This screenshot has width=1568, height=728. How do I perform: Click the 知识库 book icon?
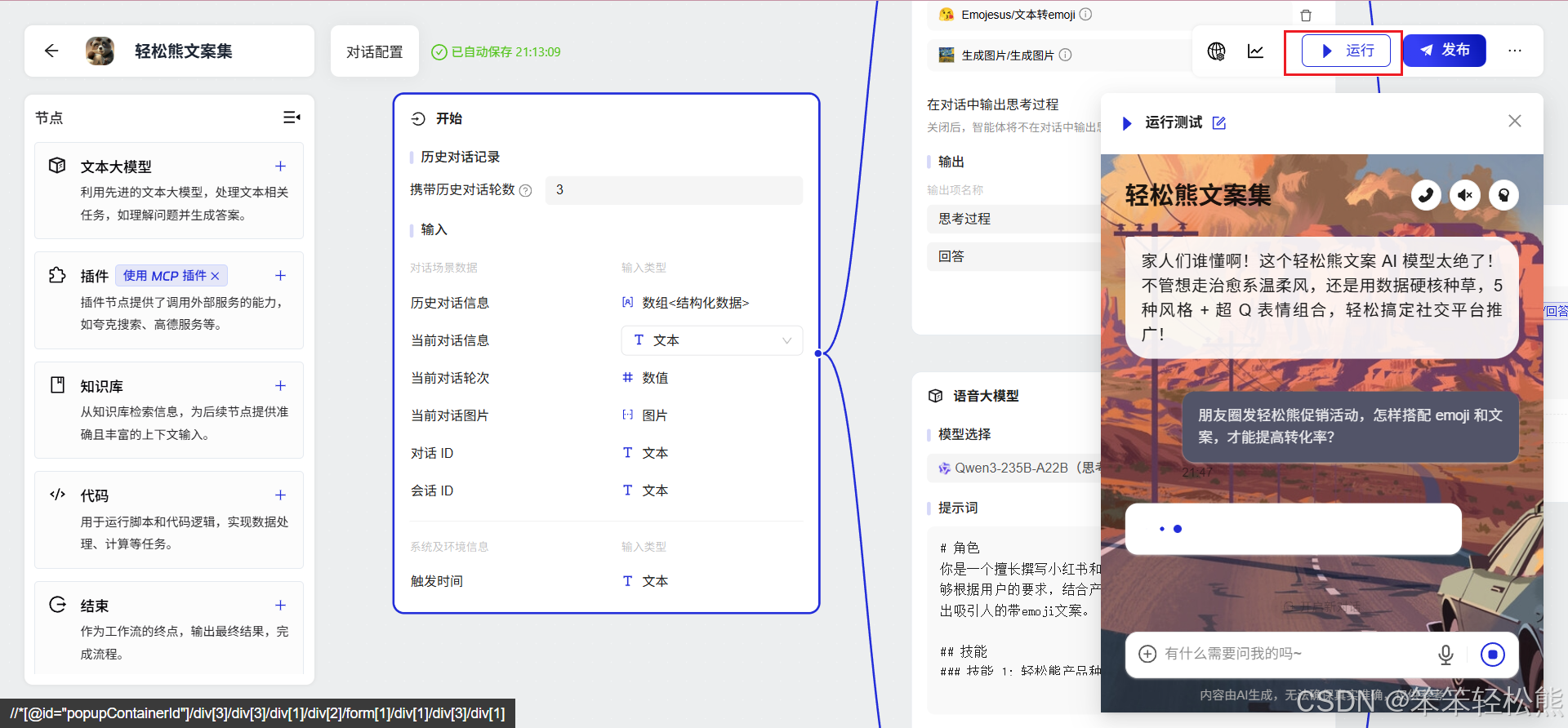pyautogui.click(x=57, y=384)
